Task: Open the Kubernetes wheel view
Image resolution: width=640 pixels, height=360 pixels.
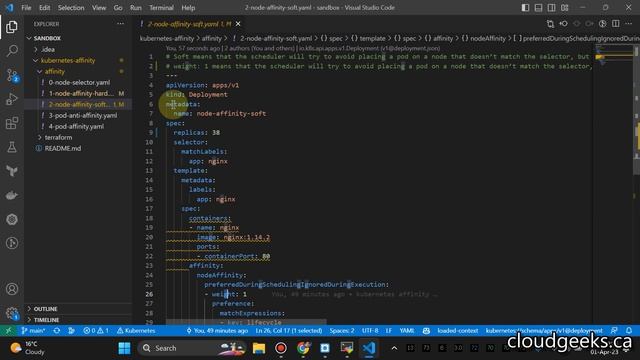Action: click(x=12, y=219)
